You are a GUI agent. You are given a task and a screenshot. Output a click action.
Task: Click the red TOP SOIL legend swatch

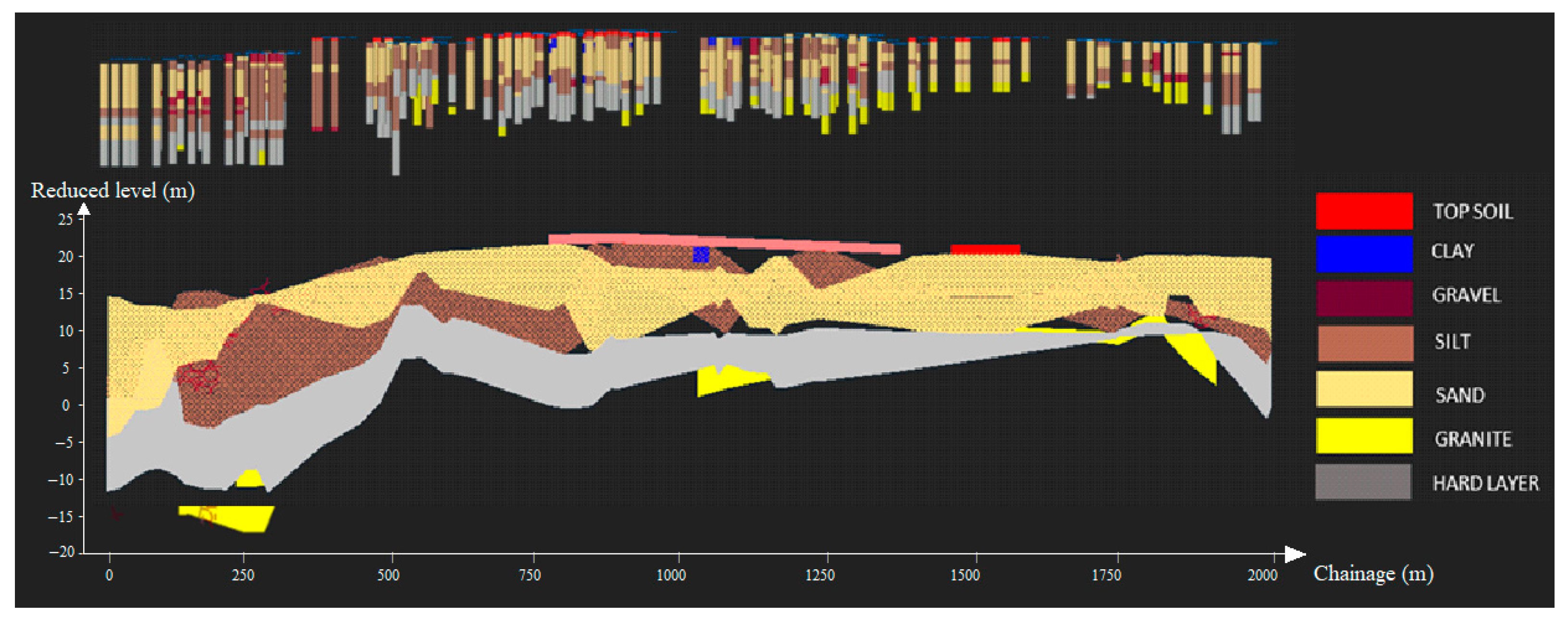(x=1364, y=211)
